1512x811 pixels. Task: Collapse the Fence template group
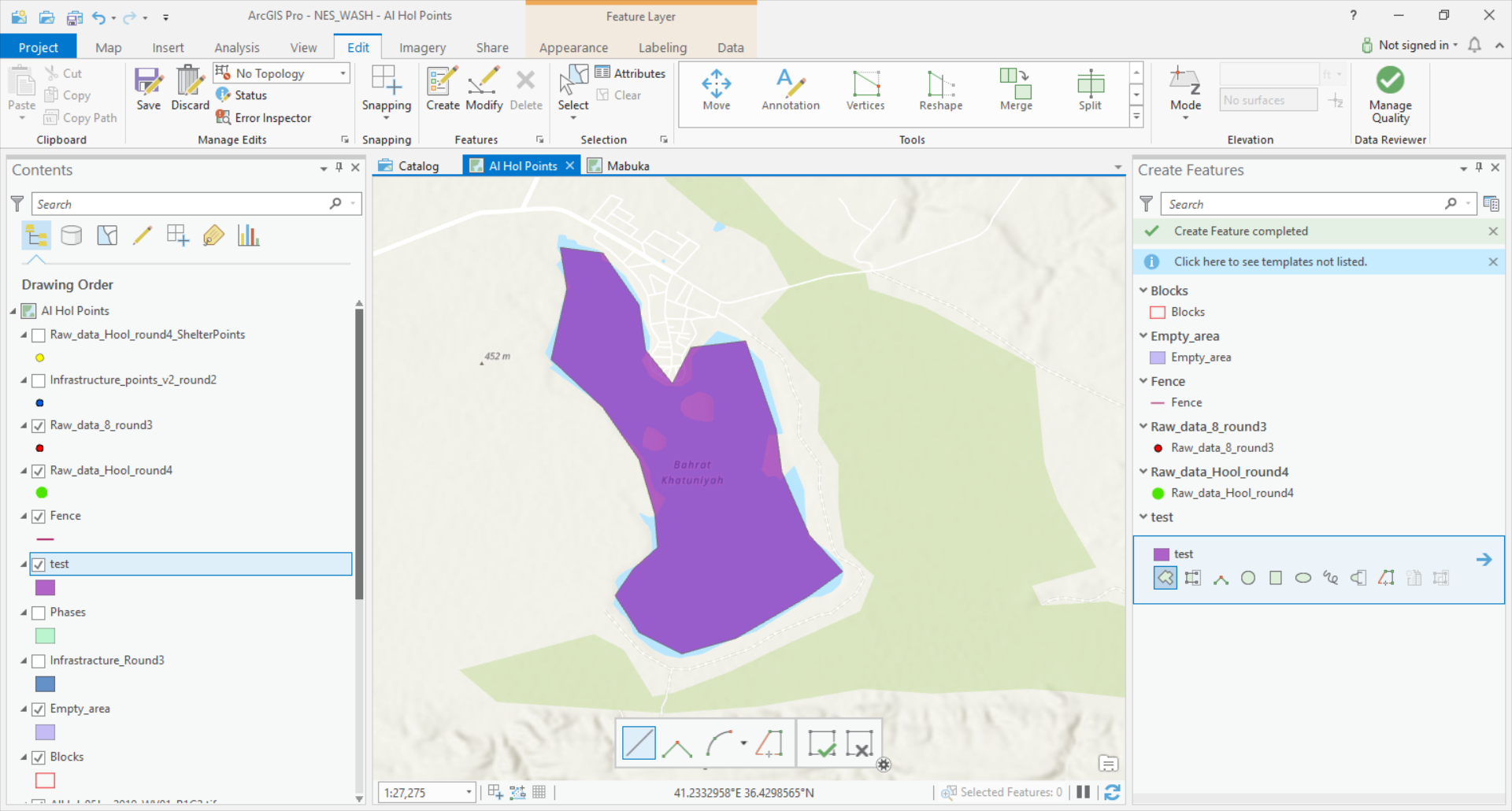pyautogui.click(x=1143, y=381)
